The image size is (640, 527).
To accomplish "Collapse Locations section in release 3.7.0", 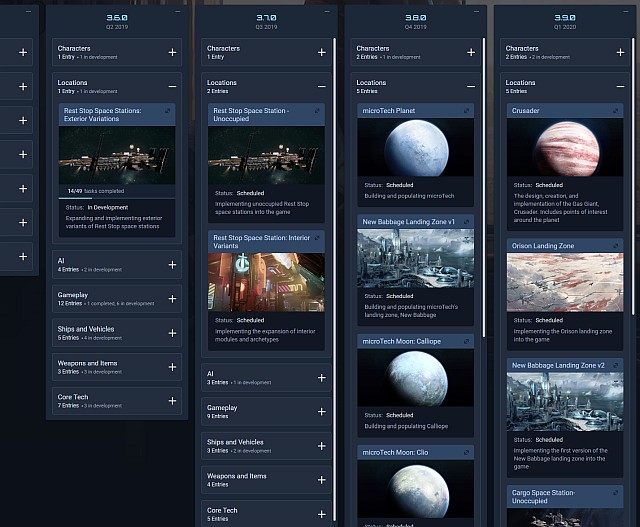I will [x=322, y=87].
